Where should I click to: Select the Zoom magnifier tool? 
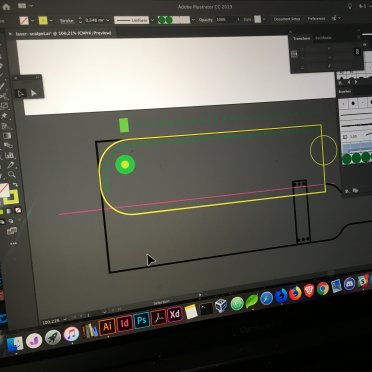point(12,174)
